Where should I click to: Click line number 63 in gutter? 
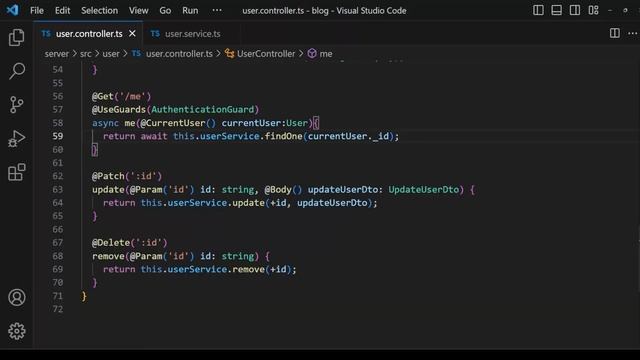(x=58, y=190)
